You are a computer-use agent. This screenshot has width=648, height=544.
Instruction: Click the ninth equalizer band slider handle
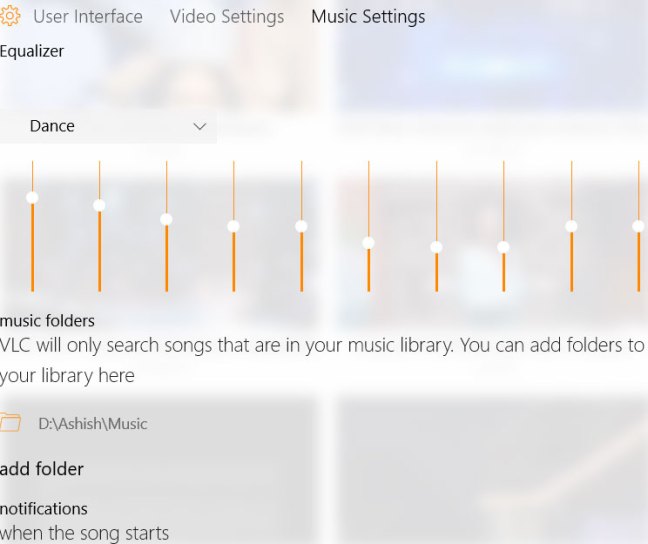point(571,226)
